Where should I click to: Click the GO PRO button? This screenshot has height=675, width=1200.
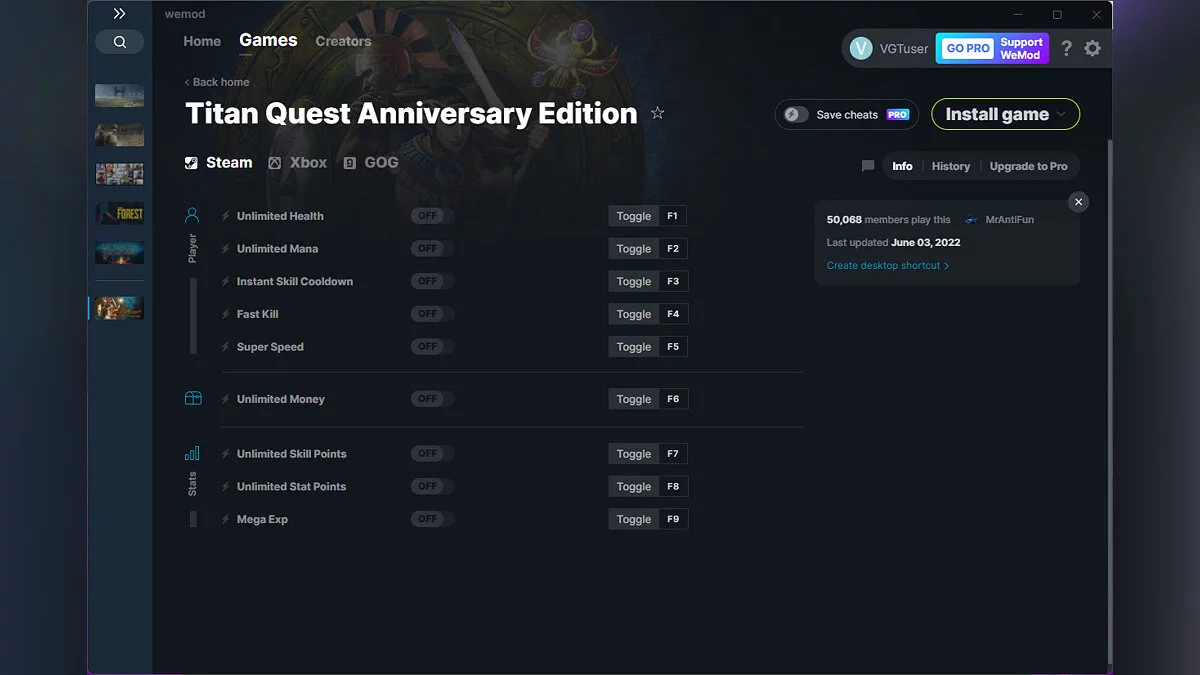pos(964,47)
